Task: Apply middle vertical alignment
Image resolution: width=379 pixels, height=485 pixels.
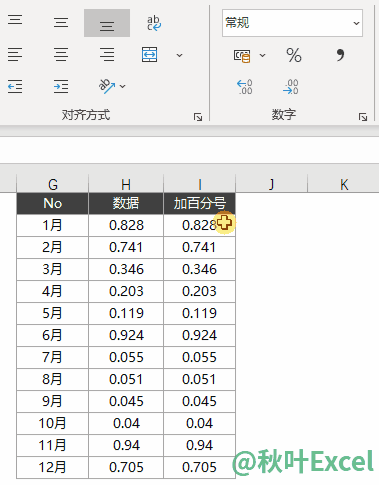Action: (61, 23)
